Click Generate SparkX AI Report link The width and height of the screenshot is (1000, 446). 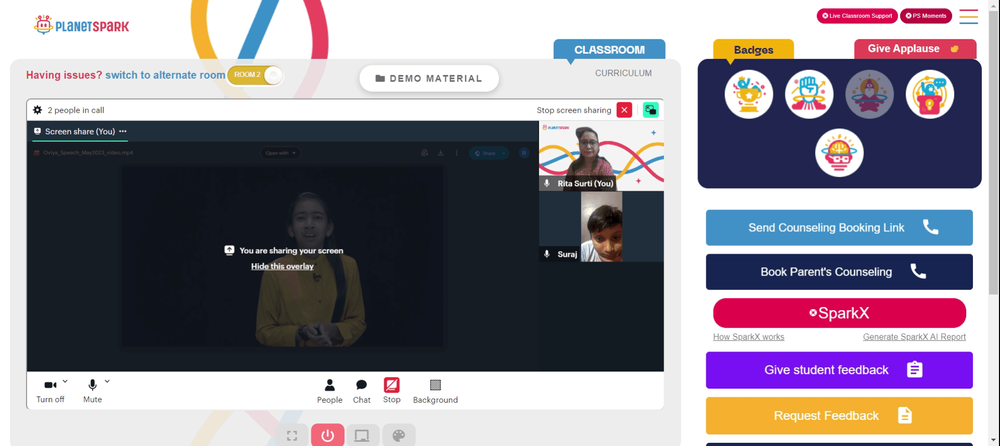tap(914, 337)
